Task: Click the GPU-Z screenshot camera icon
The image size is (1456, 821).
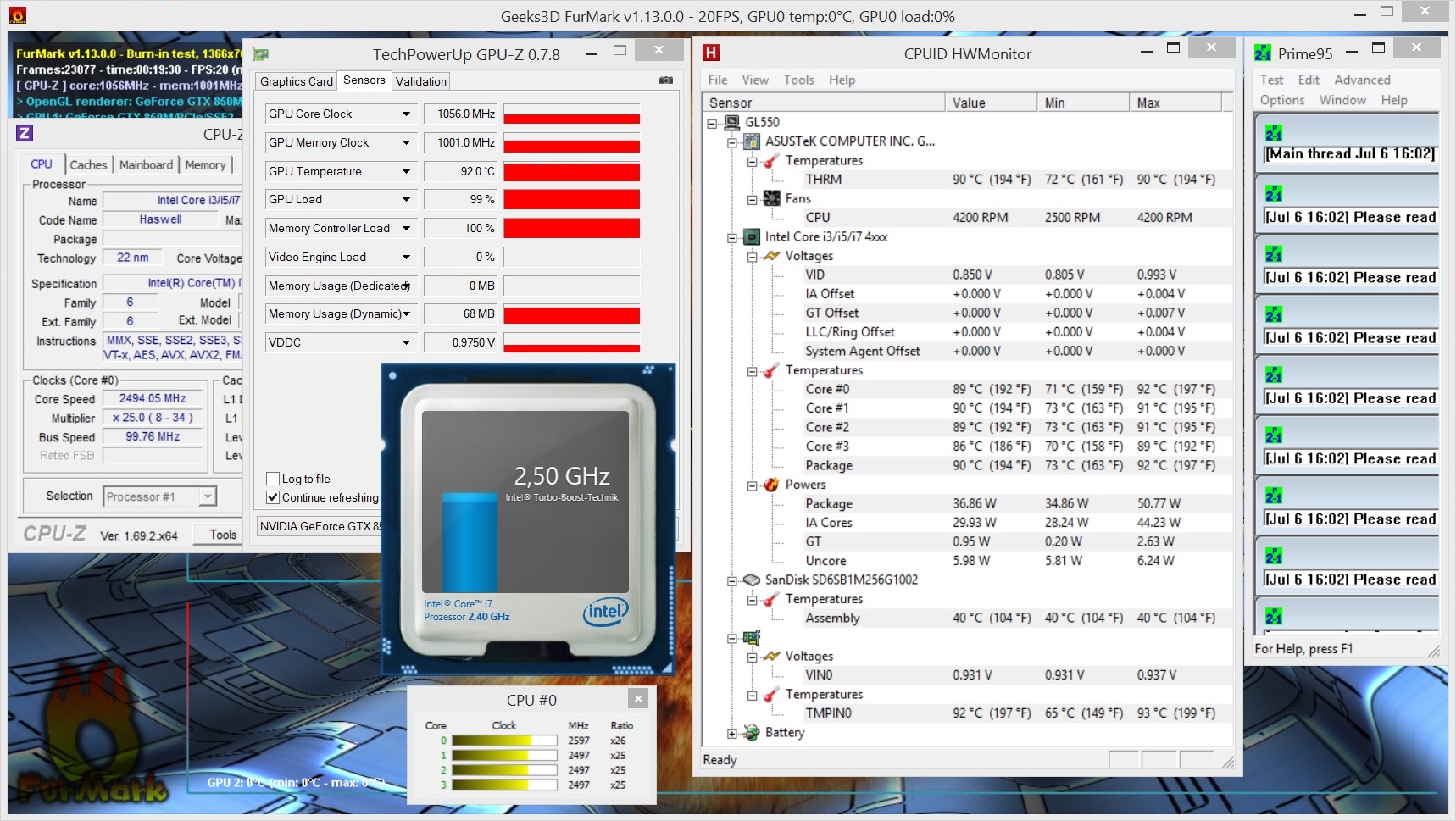Action: tap(666, 80)
